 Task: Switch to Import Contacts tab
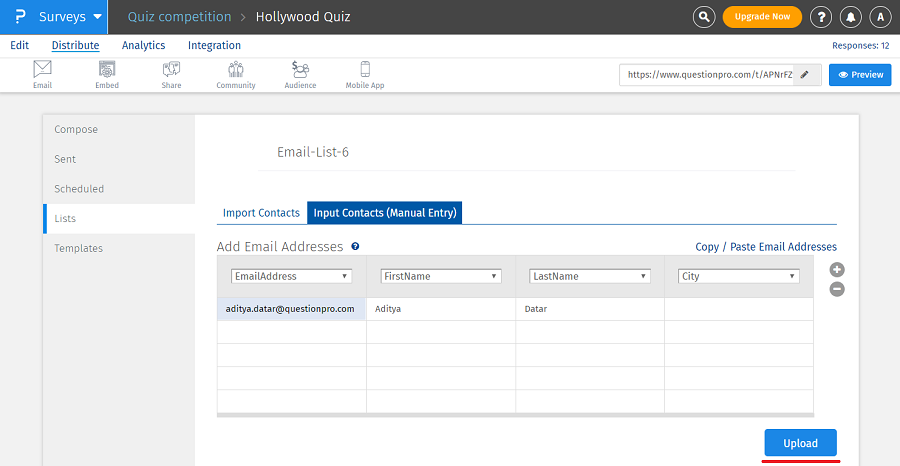click(261, 213)
